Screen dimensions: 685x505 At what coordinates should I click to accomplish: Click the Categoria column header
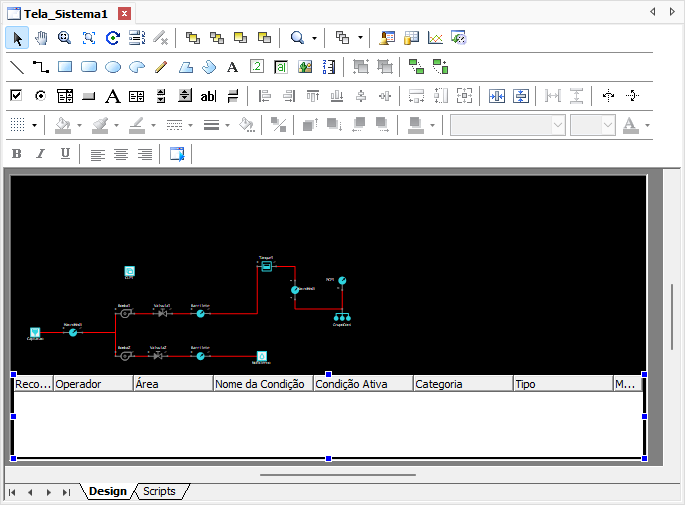click(461, 383)
